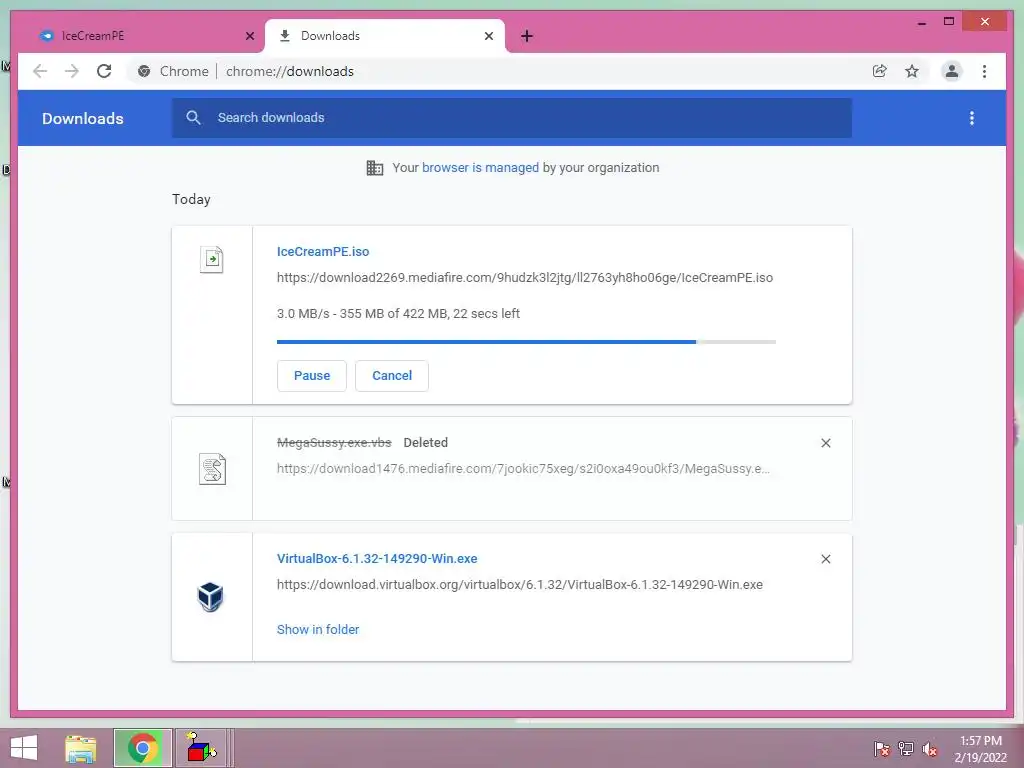
Task: Open the colored blocks app in taskbar
Action: [201, 748]
